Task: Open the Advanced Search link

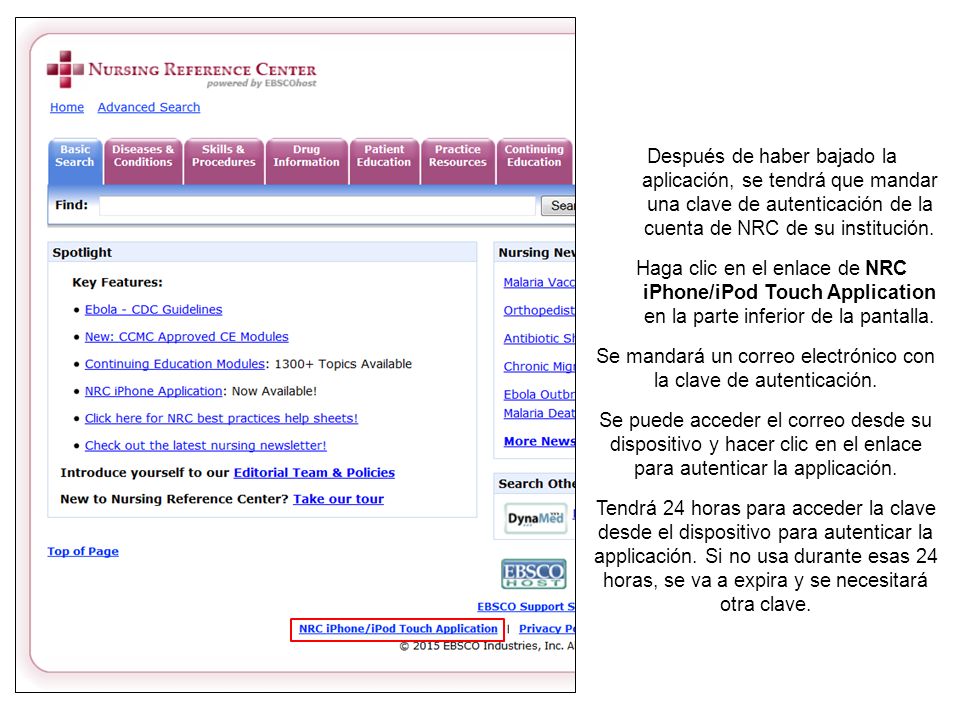Action: [149, 107]
